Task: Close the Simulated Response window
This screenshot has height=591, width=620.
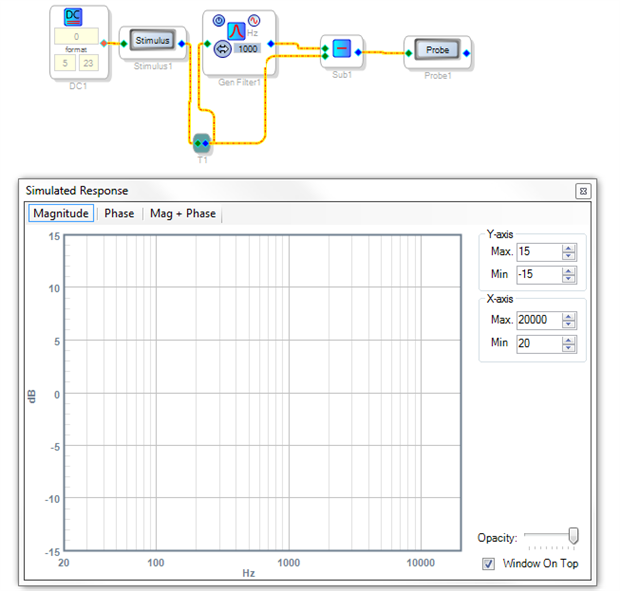Action: point(583,191)
